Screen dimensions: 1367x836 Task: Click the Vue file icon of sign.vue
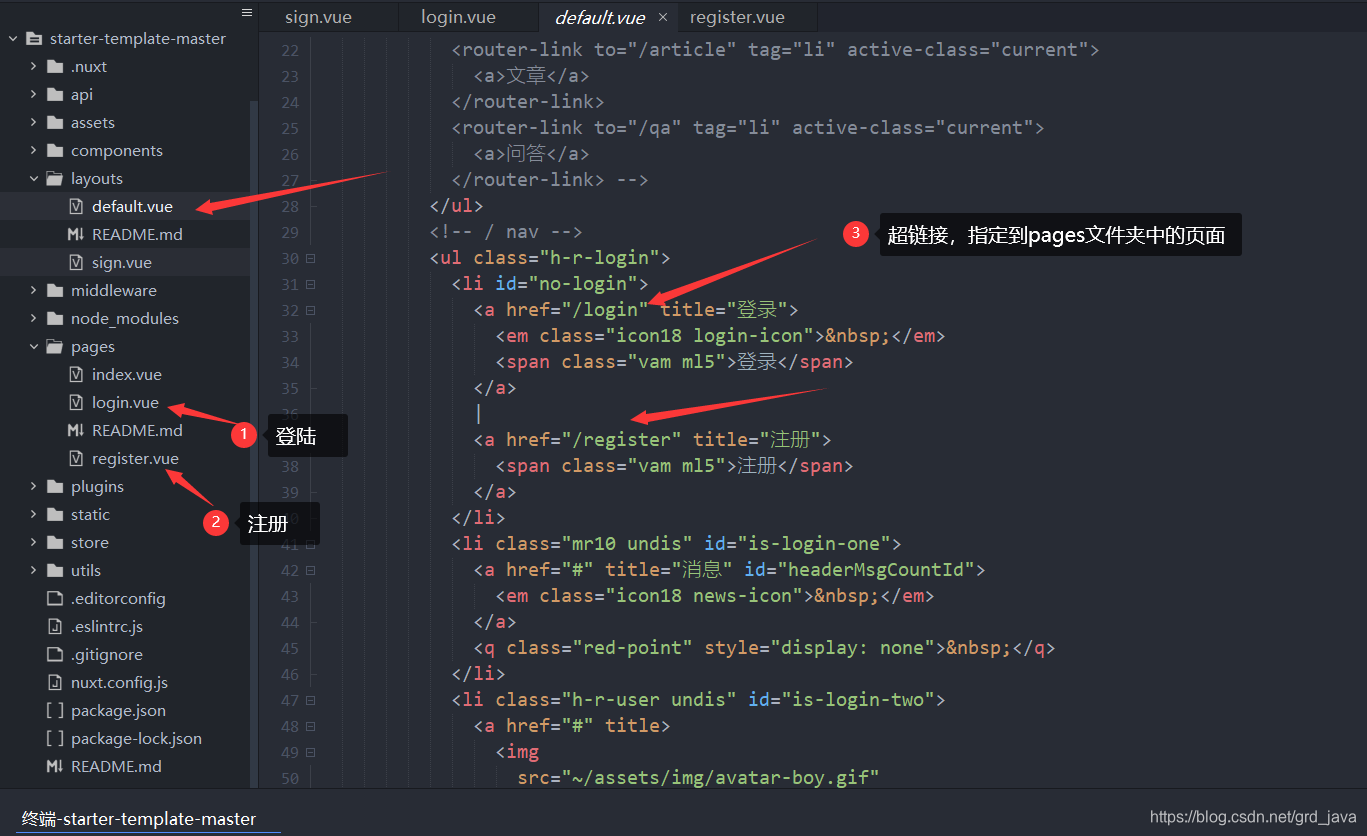pyautogui.click(x=76, y=263)
